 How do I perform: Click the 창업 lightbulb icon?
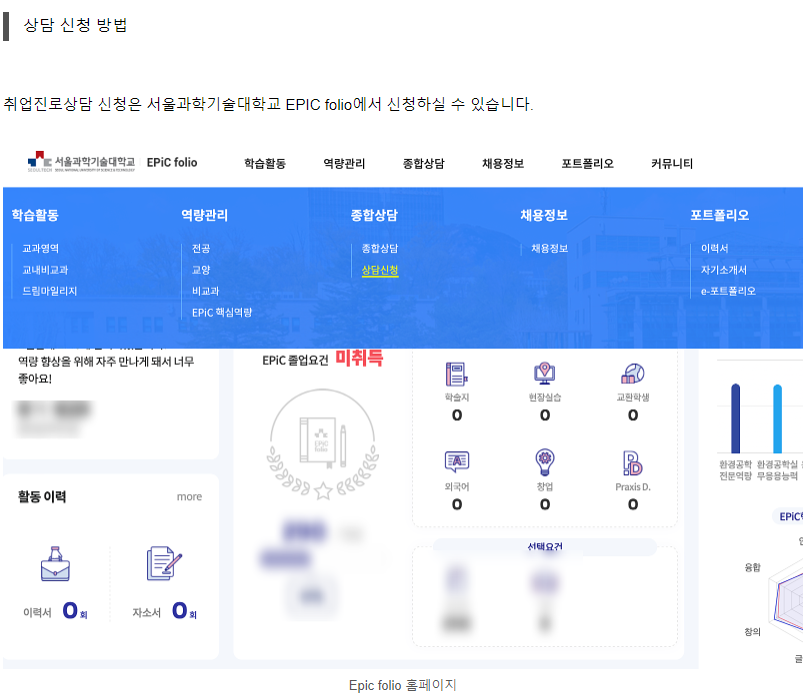pyautogui.click(x=545, y=462)
